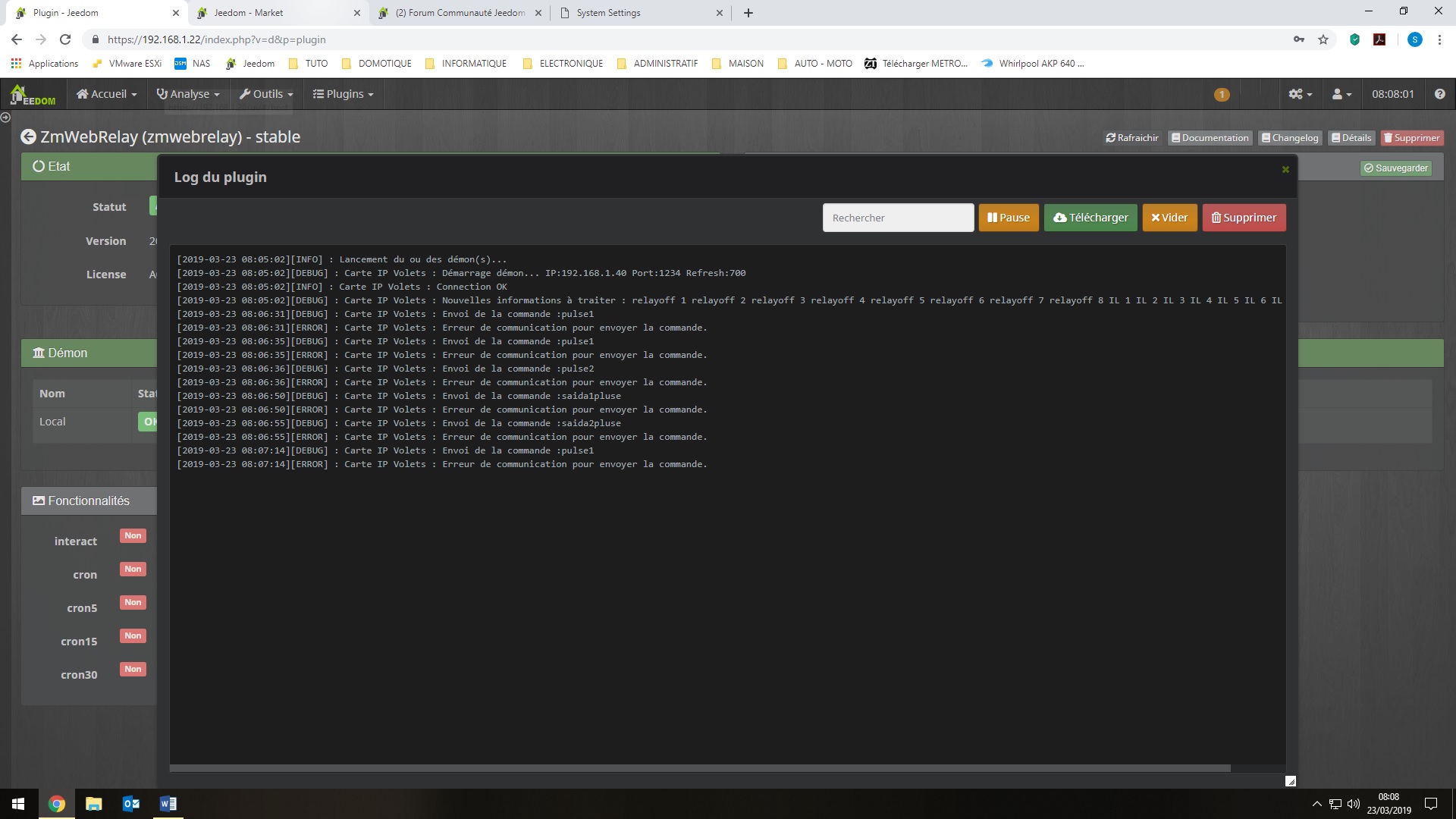
Task: Open the Plugins dropdown menu
Action: pos(344,94)
